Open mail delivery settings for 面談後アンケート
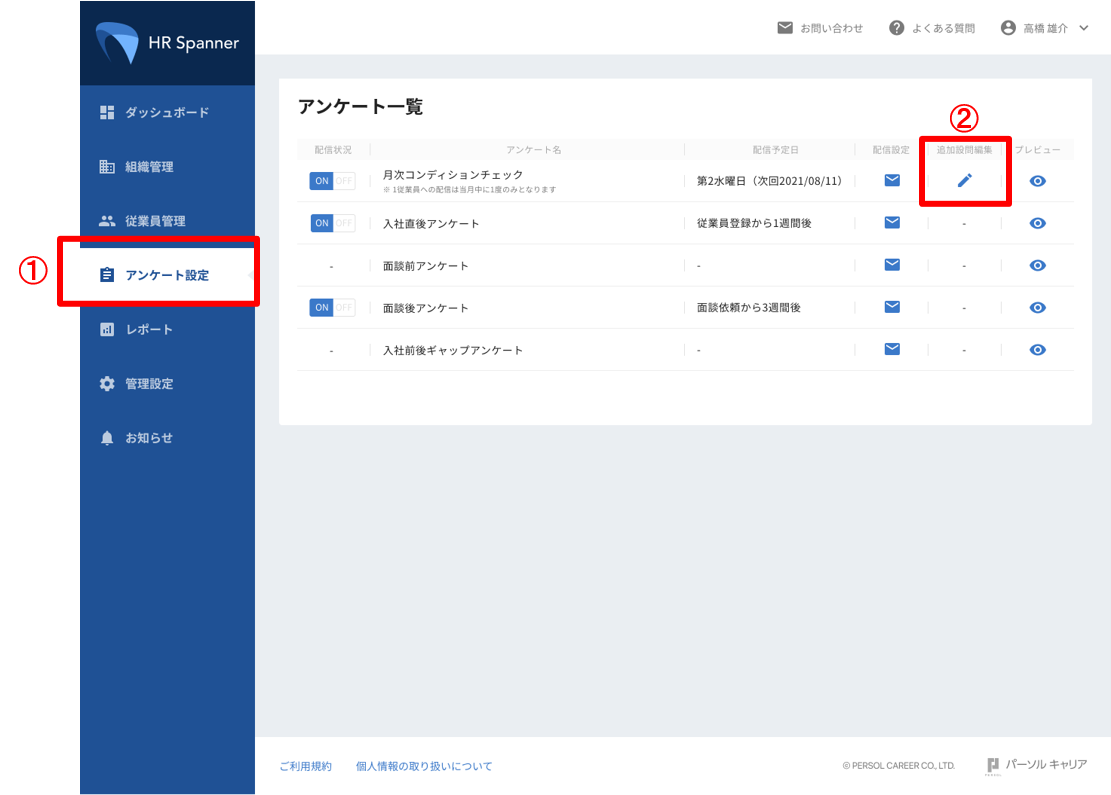The width and height of the screenshot is (1111, 795). click(x=892, y=307)
